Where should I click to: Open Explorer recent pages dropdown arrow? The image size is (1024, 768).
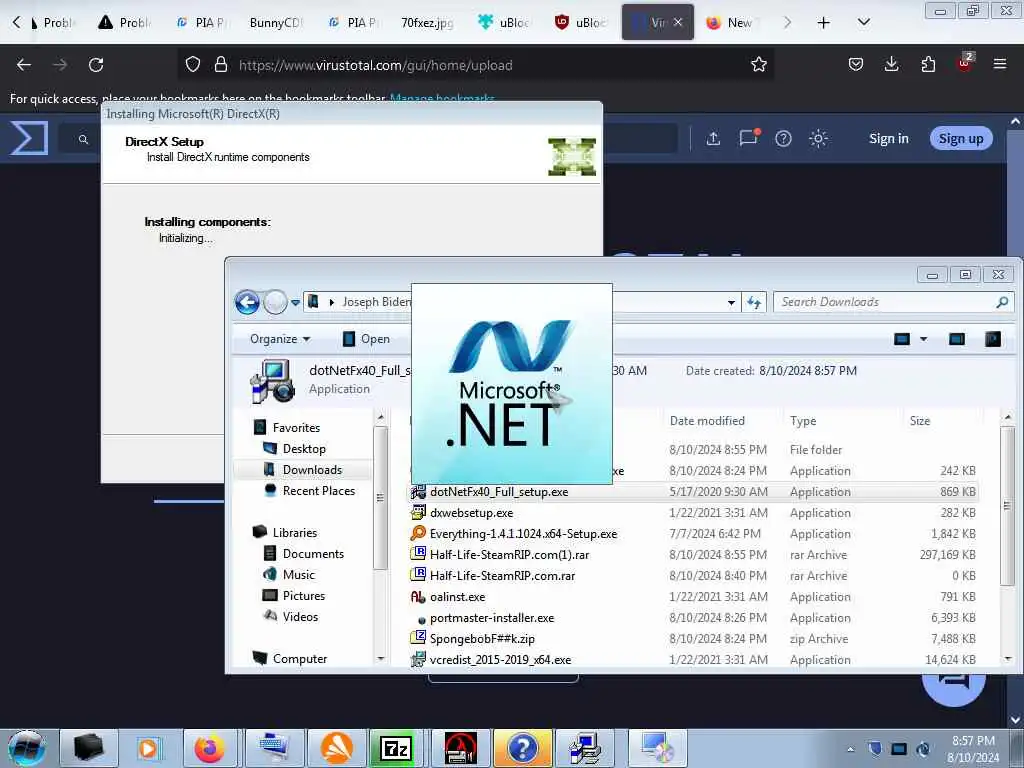tap(295, 302)
